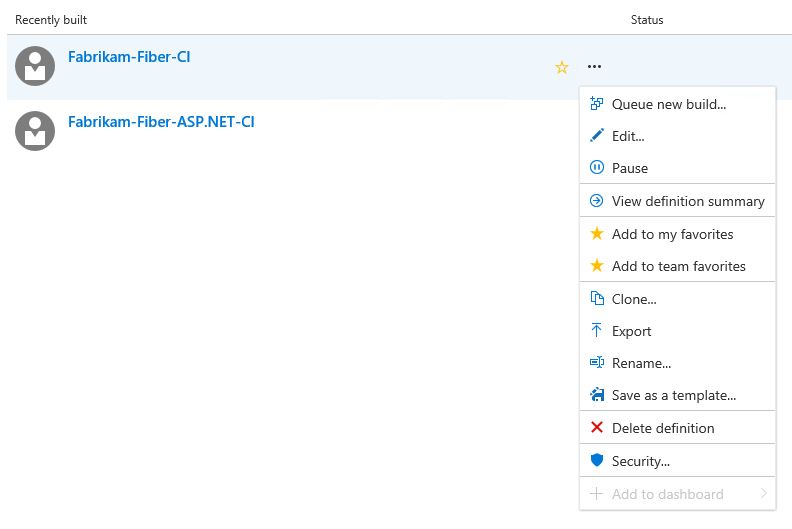The width and height of the screenshot is (792, 529).
Task: Click the Status column header
Action: pyautogui.click(x=647, y=20)
